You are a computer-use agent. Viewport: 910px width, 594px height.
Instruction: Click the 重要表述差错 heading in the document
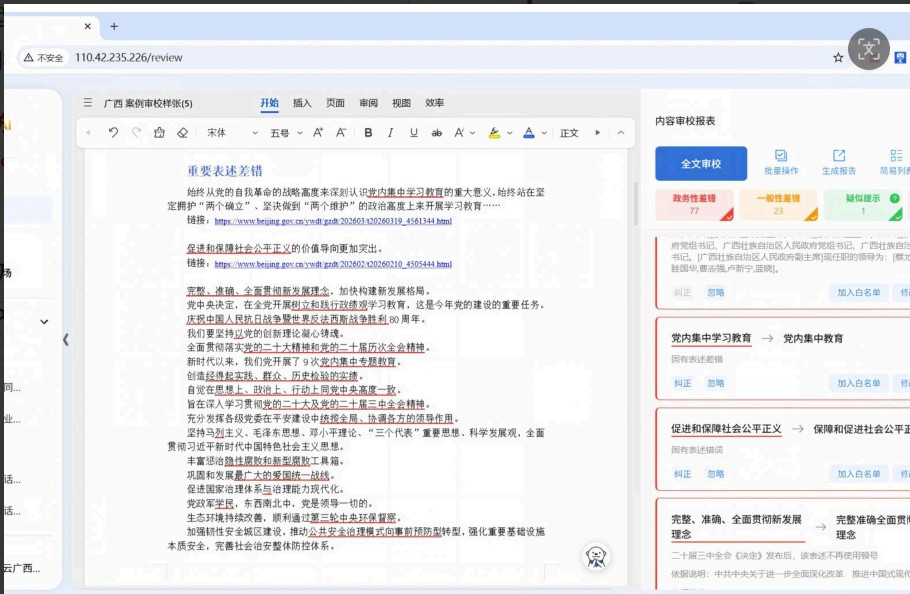click(225, 171)
